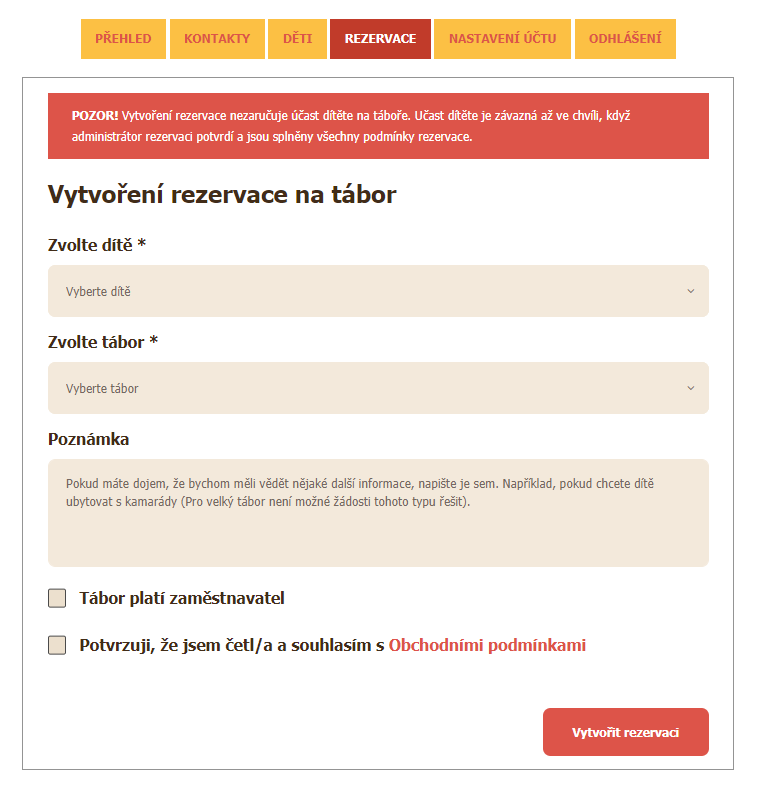Click the chevron arrow in the camp selector

(x=690, y=388)
